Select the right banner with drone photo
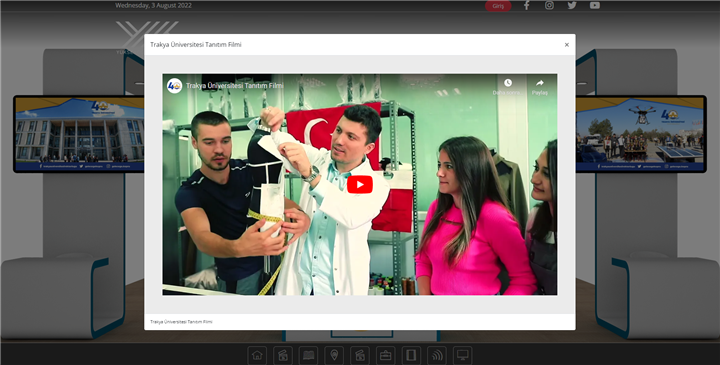Screen dimensions: 720x365 click(x=641, y=134)
